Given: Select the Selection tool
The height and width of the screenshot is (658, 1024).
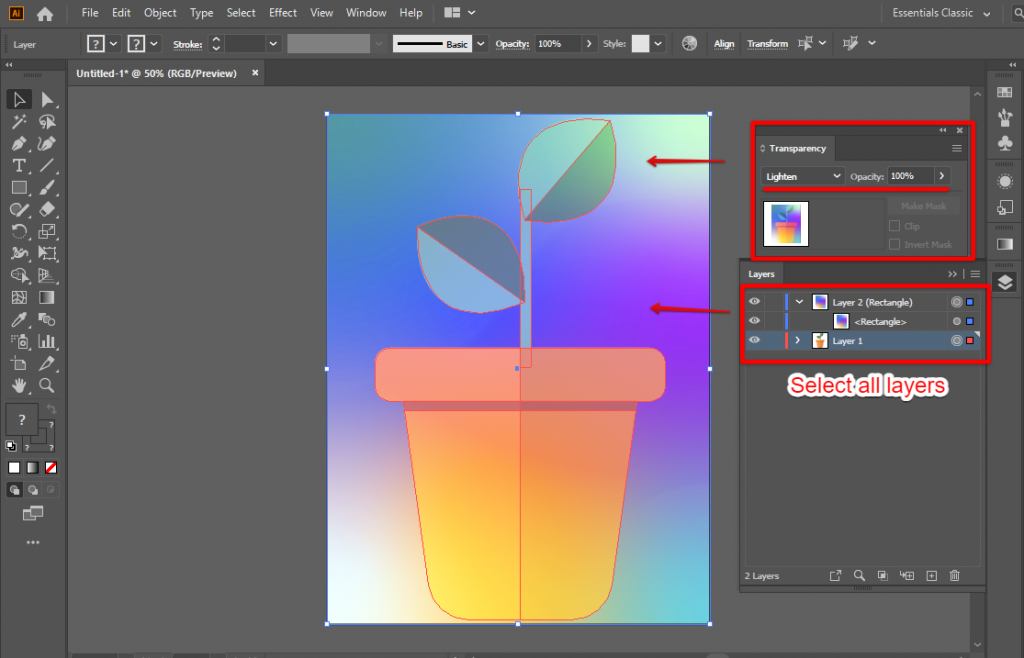Looking at the screenshot, I should (x=19, y=98).
